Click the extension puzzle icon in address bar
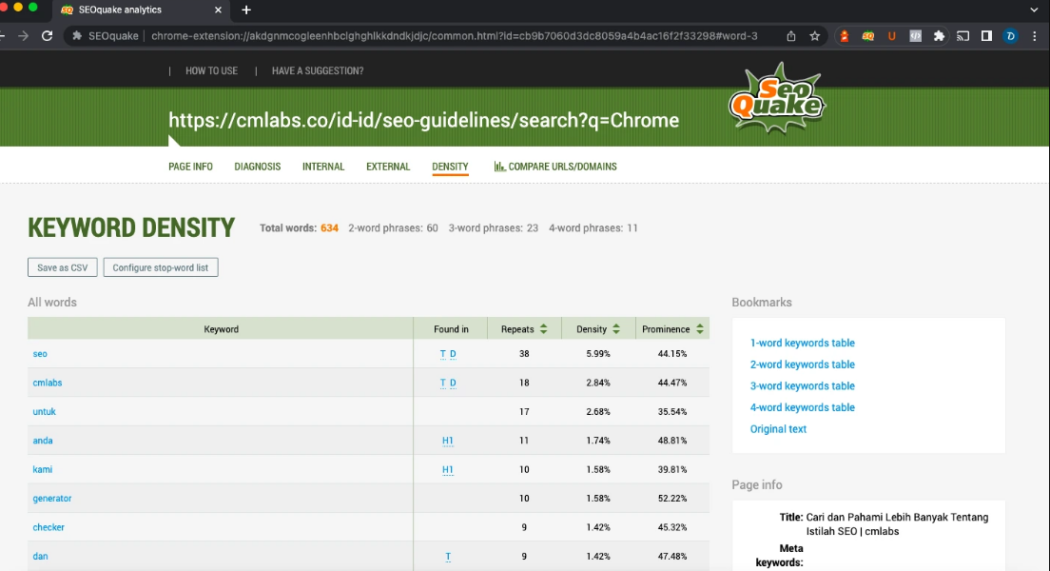 77,36
